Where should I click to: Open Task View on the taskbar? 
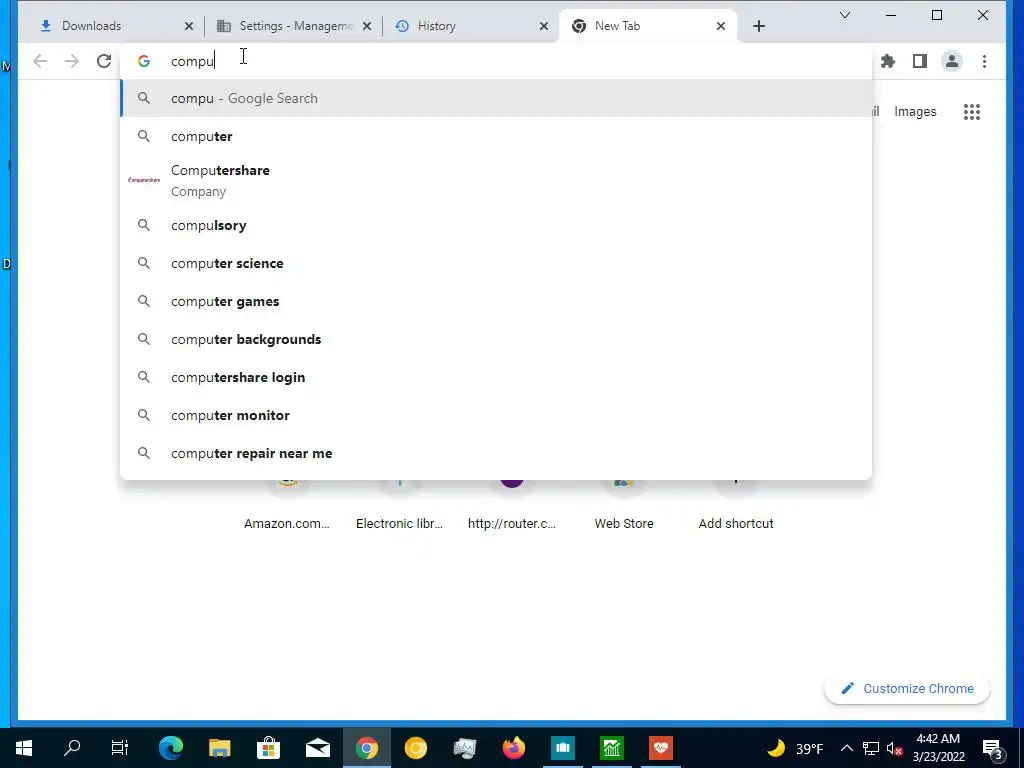120,748
